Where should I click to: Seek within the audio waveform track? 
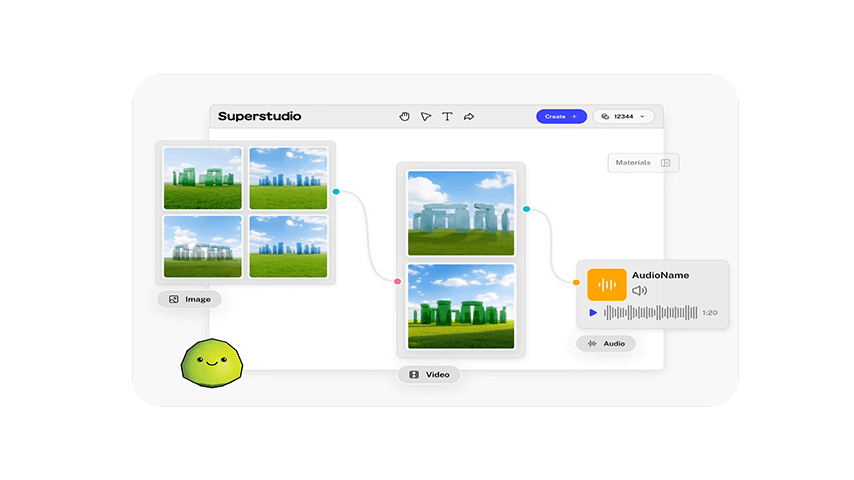[x=650, y=313]
